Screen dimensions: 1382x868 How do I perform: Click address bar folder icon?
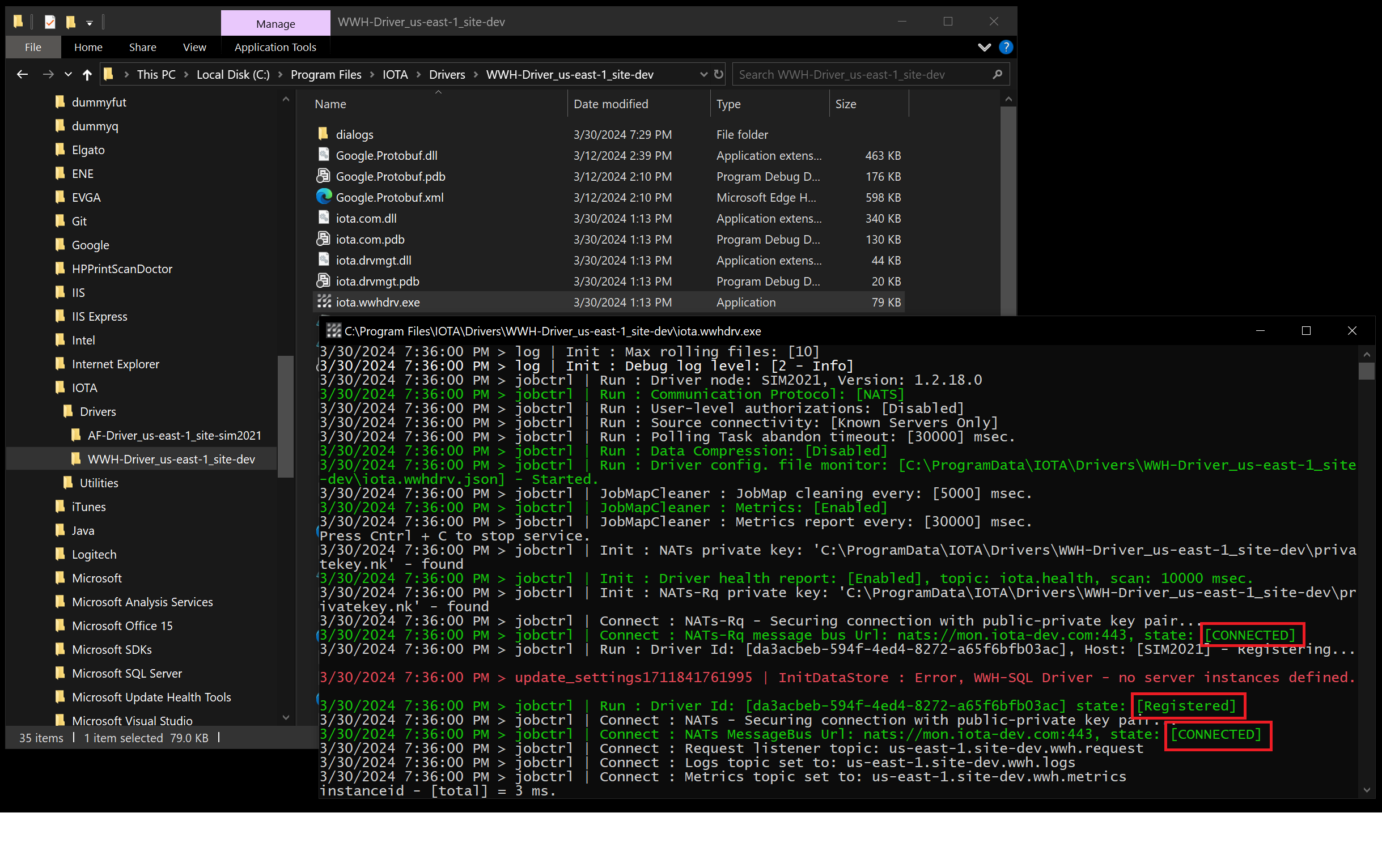108,74
